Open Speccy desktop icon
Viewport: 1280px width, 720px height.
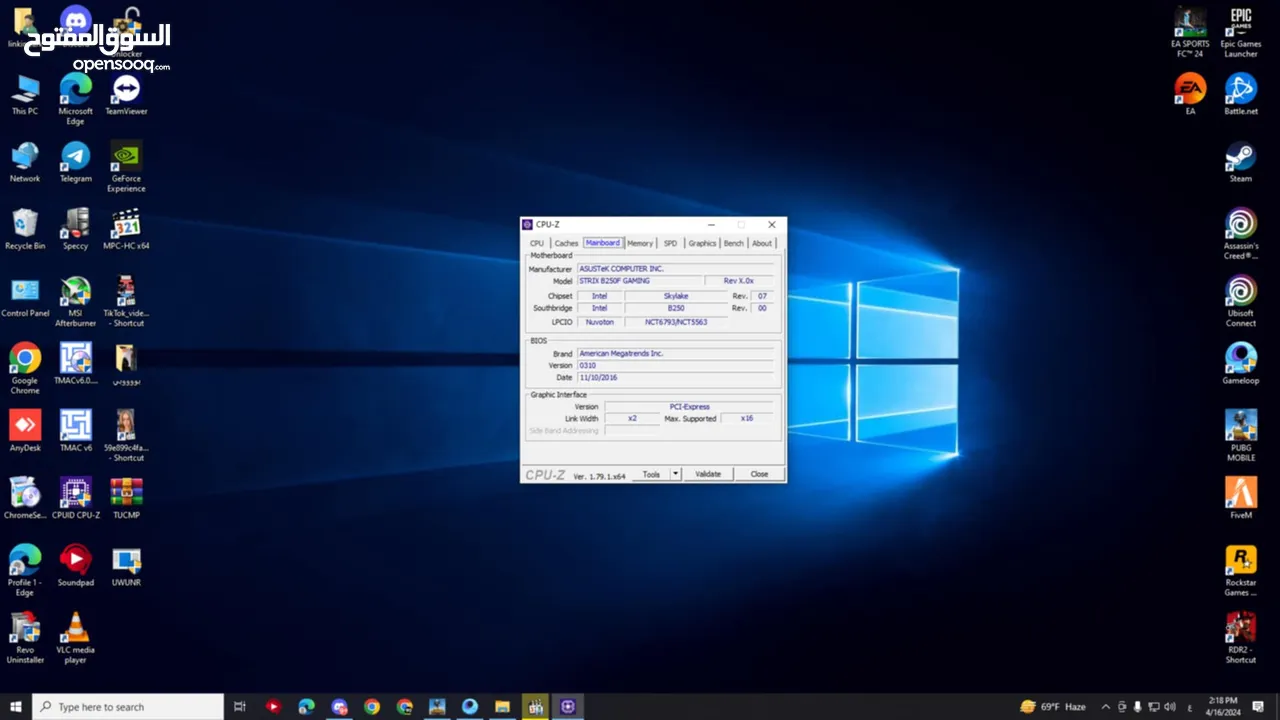pos(75,229)
